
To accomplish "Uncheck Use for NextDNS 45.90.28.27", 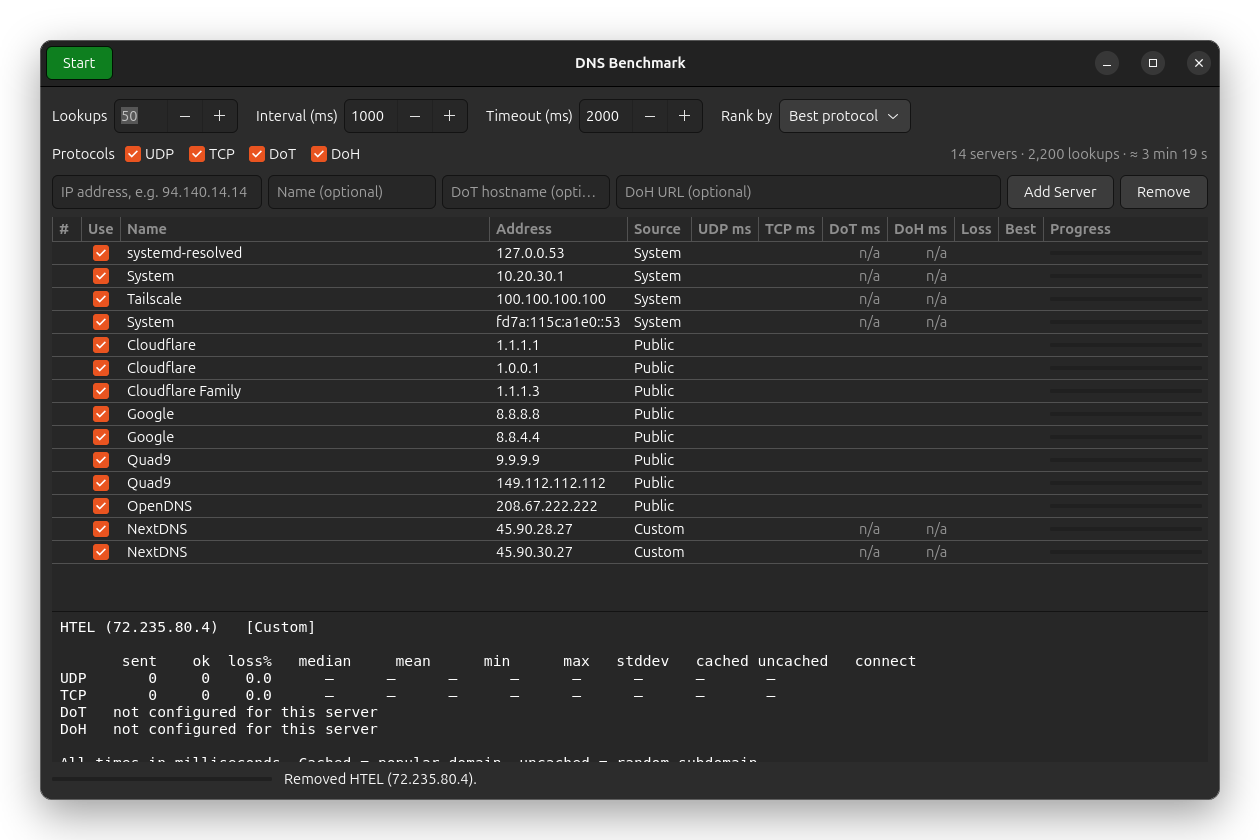I will click(x=101, y=529).
